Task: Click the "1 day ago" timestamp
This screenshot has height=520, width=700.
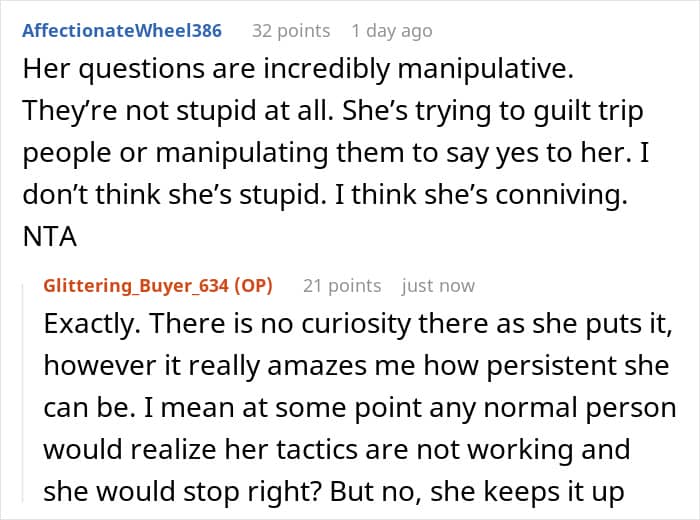Action: [x=392, y=31]
